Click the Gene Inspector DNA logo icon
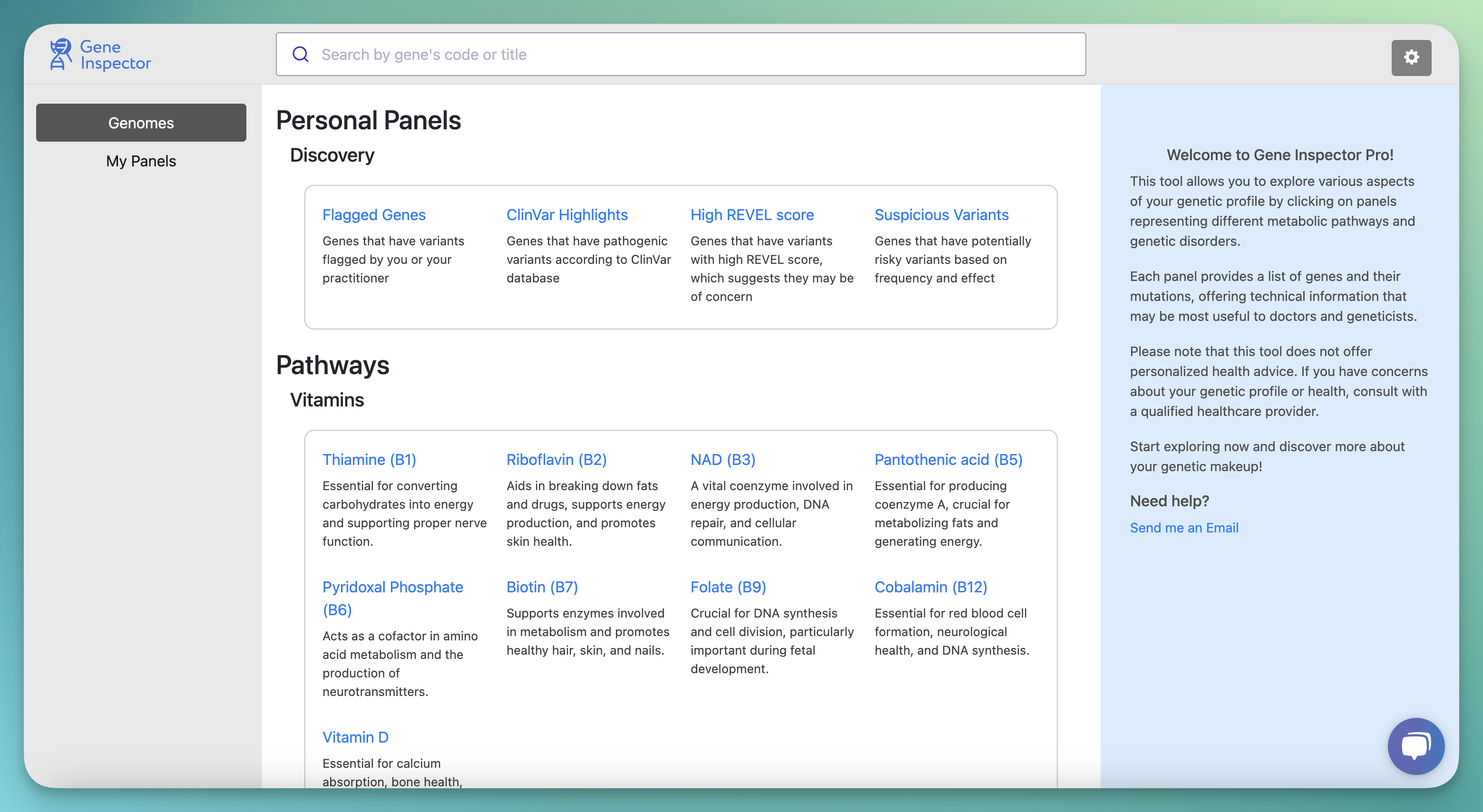Screen dimensions: 1483x812 (60, 55)
